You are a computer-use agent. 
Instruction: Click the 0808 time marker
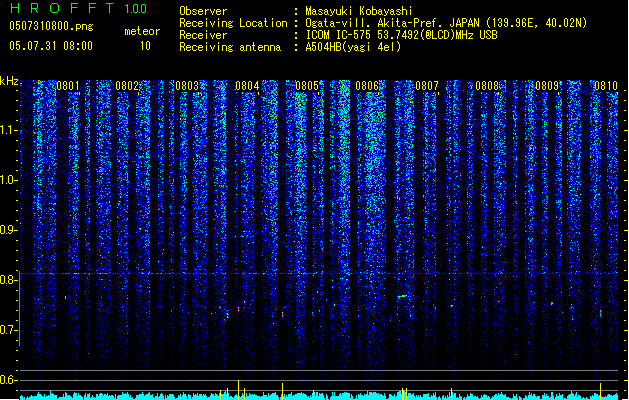click(487, 86)
